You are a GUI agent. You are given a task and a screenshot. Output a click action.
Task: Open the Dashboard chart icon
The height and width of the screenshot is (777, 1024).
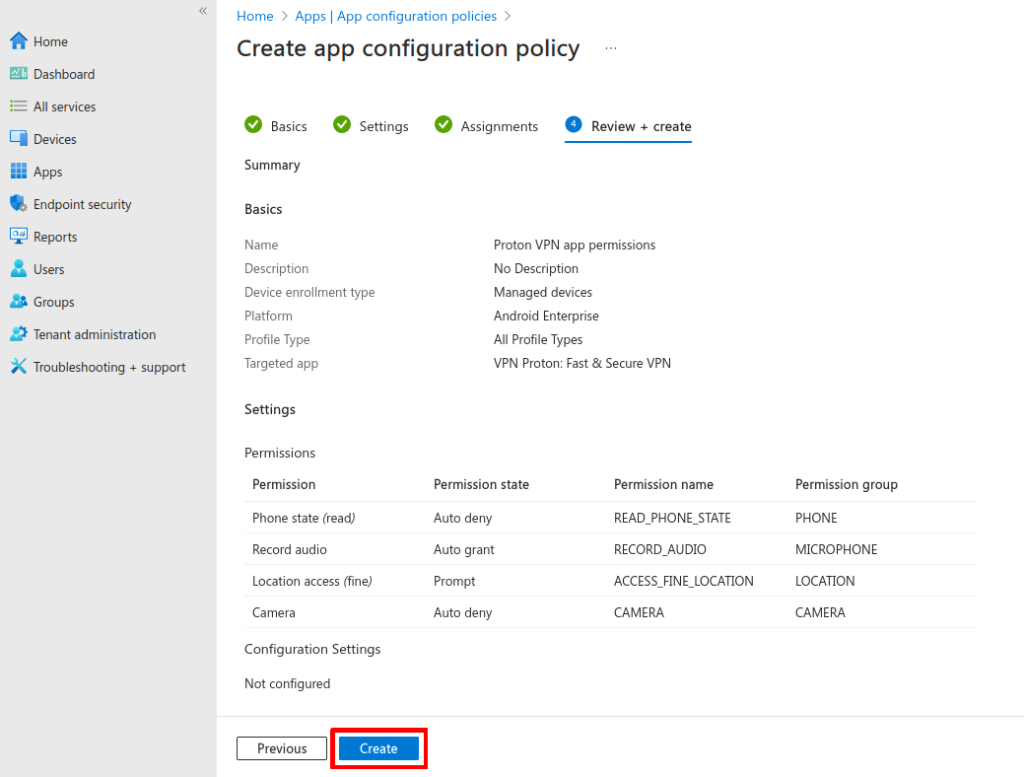[18, 74]
